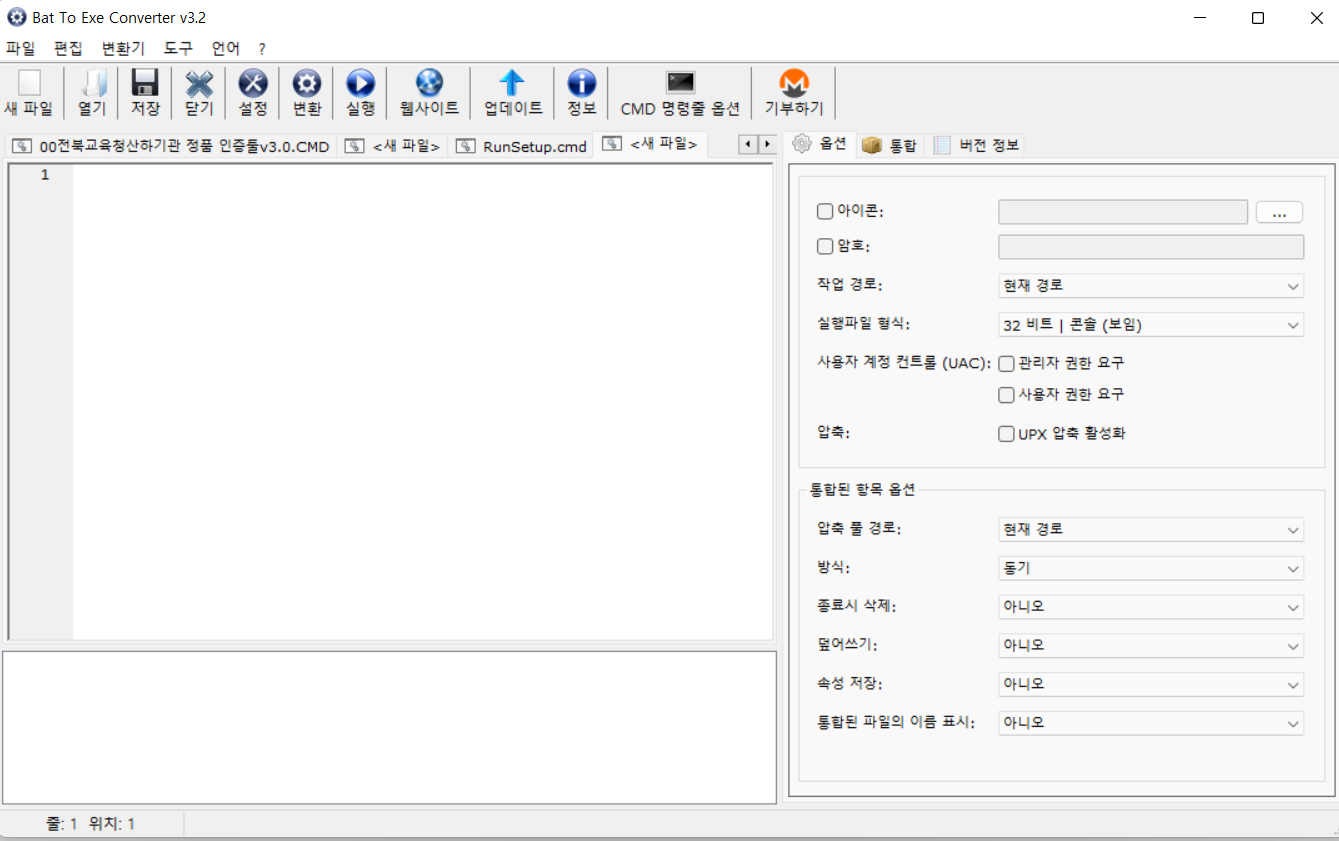Click the 사용자 계정 컨트롤 (UAC) label
This screenshot has height=841, width=1339.
click(904, 363)
